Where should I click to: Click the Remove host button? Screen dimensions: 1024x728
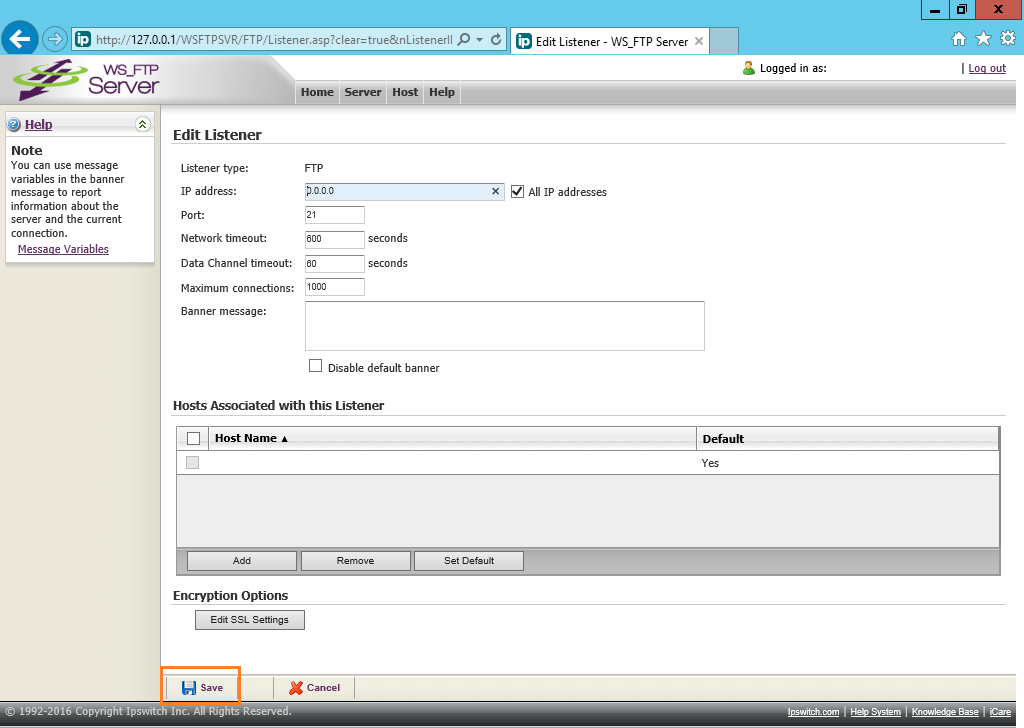tap(355, 560)
